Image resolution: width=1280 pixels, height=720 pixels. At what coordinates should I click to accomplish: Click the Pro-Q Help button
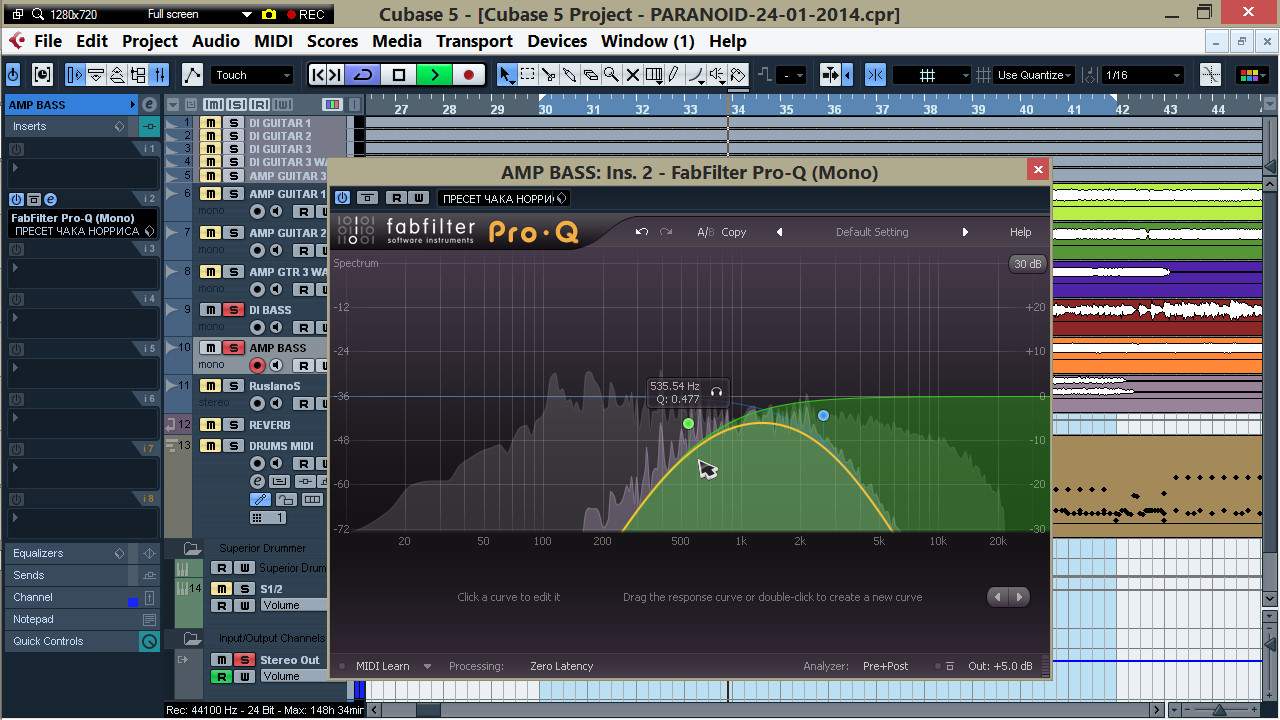point(1020,232)
